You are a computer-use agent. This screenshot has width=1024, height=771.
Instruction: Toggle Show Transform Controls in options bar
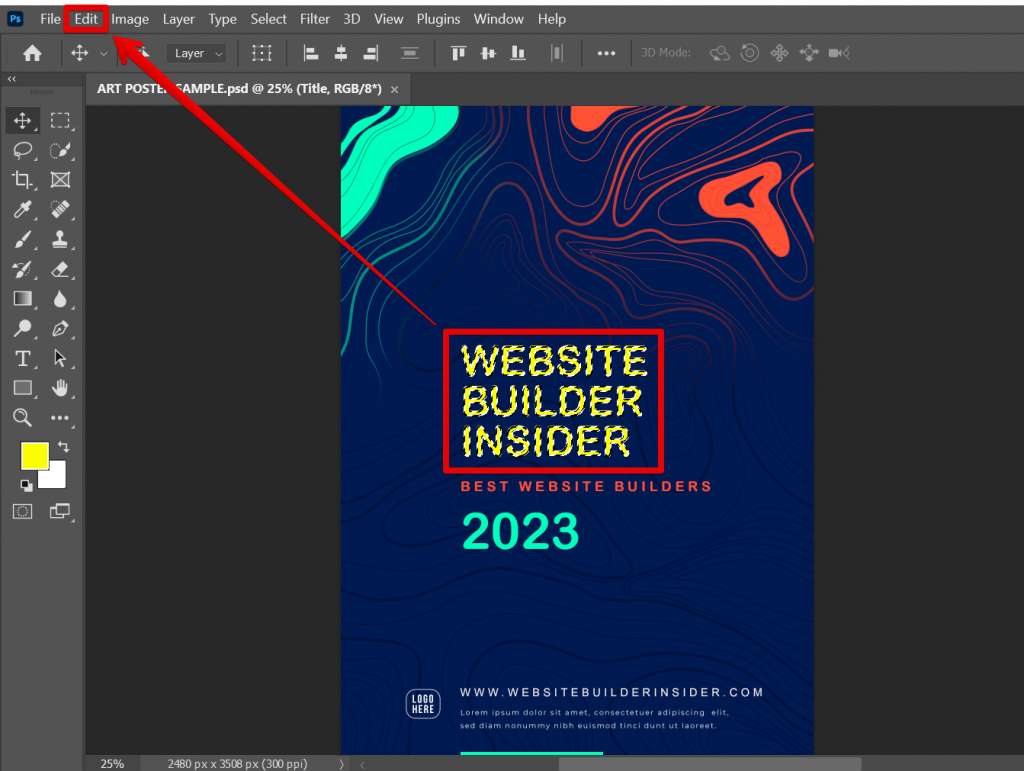coord(262,52)
